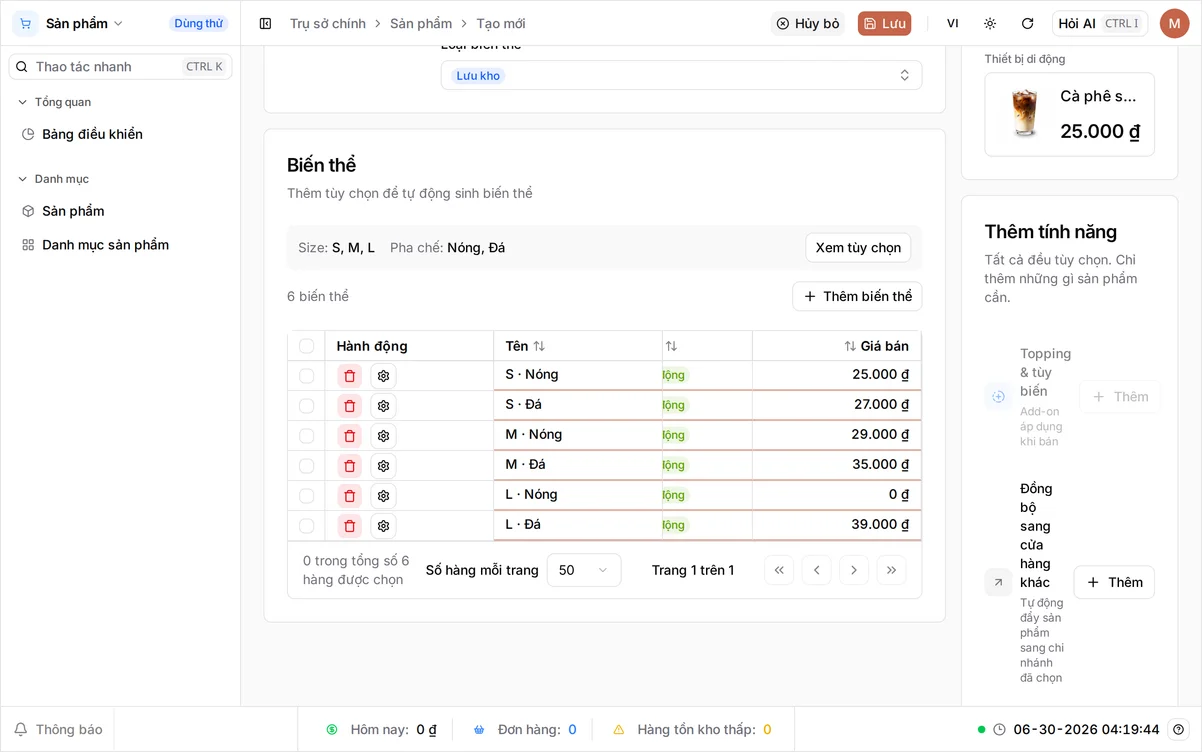Go to the previous page
The height and width of the screenshot is (752, 1202).
tap(816, 570)
